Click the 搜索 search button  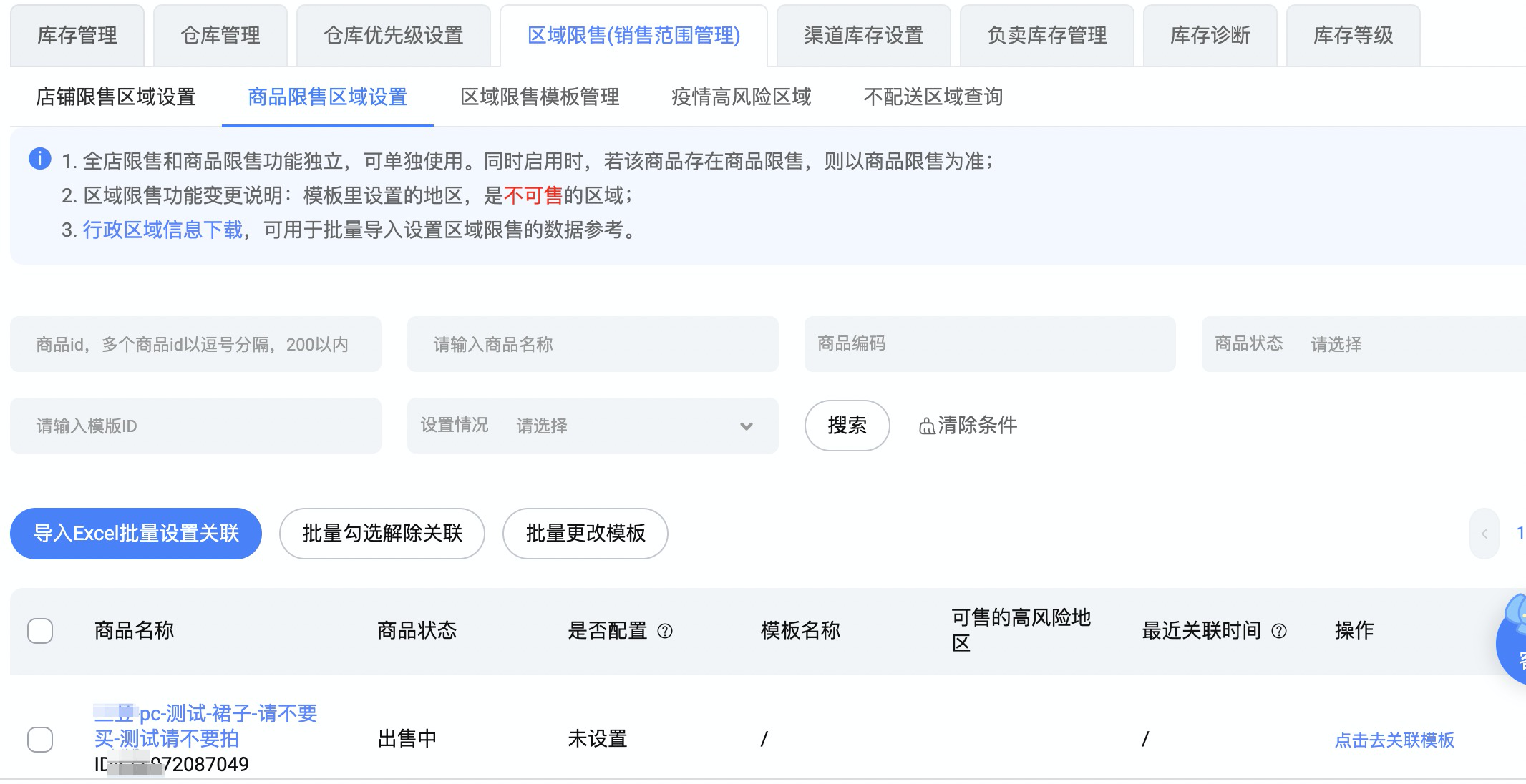point(847,426)
